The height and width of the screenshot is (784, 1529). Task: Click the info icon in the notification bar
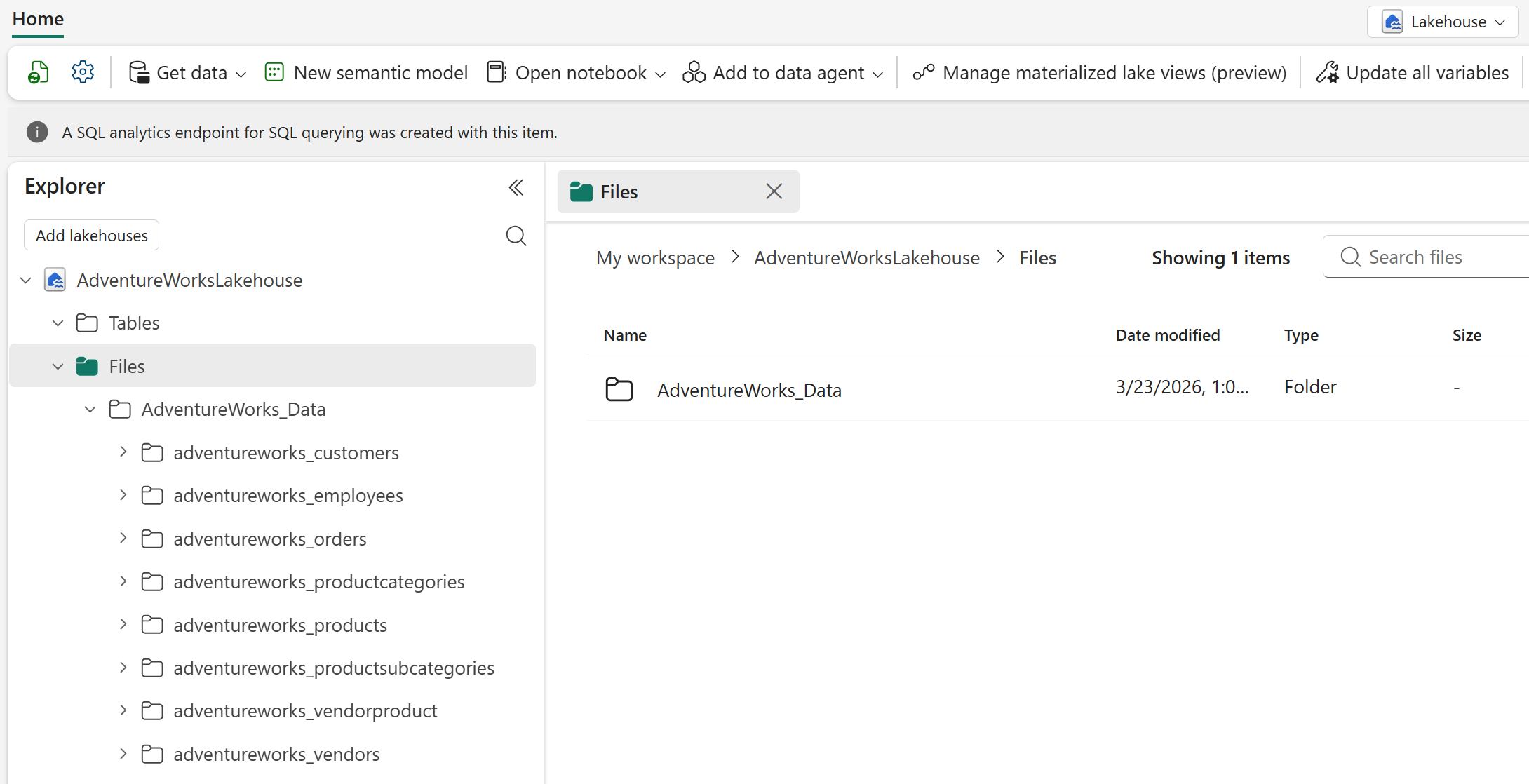point(37,132)
